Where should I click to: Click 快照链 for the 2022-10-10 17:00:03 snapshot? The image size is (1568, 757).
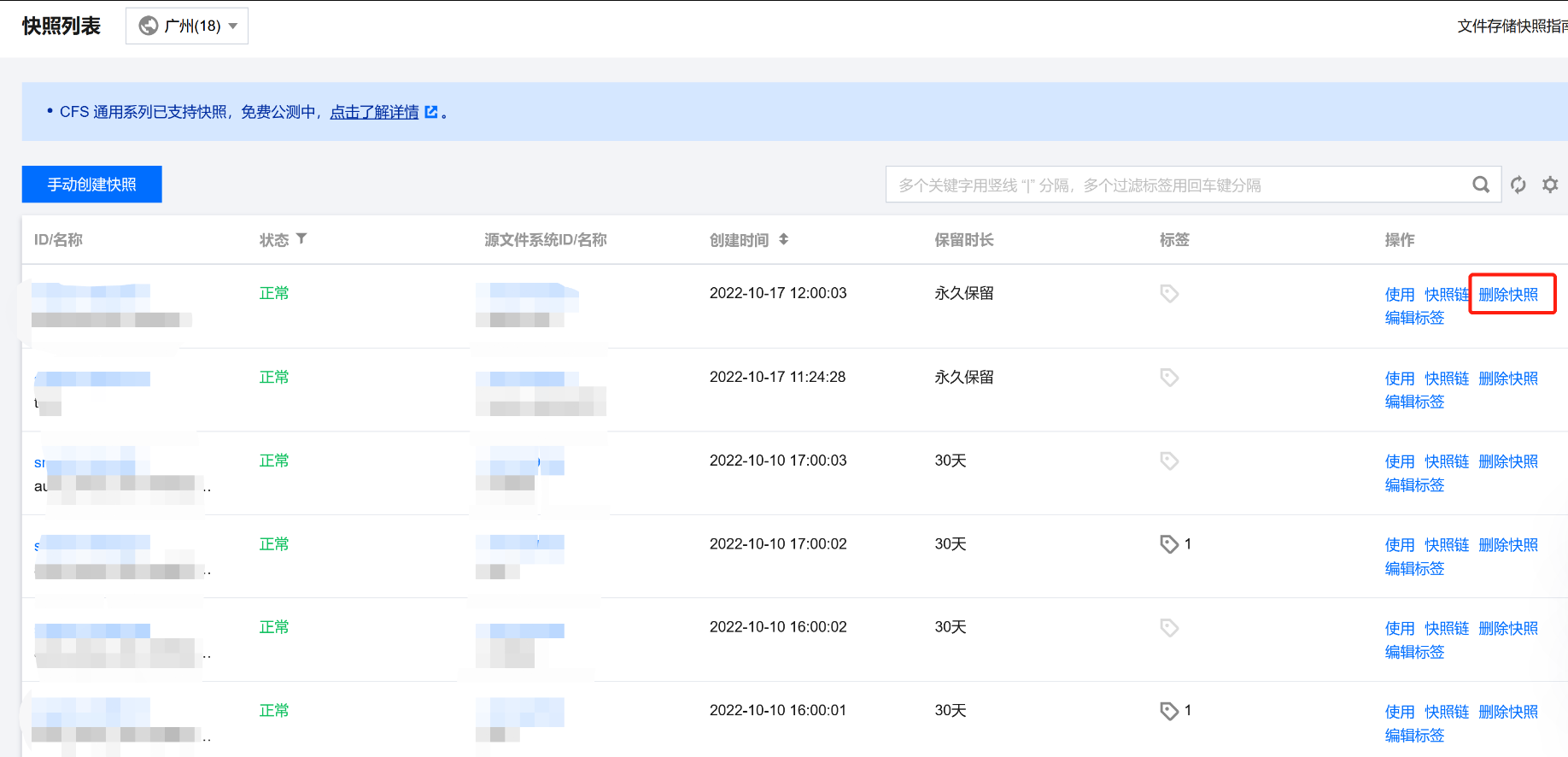[x=1447, y=461]
